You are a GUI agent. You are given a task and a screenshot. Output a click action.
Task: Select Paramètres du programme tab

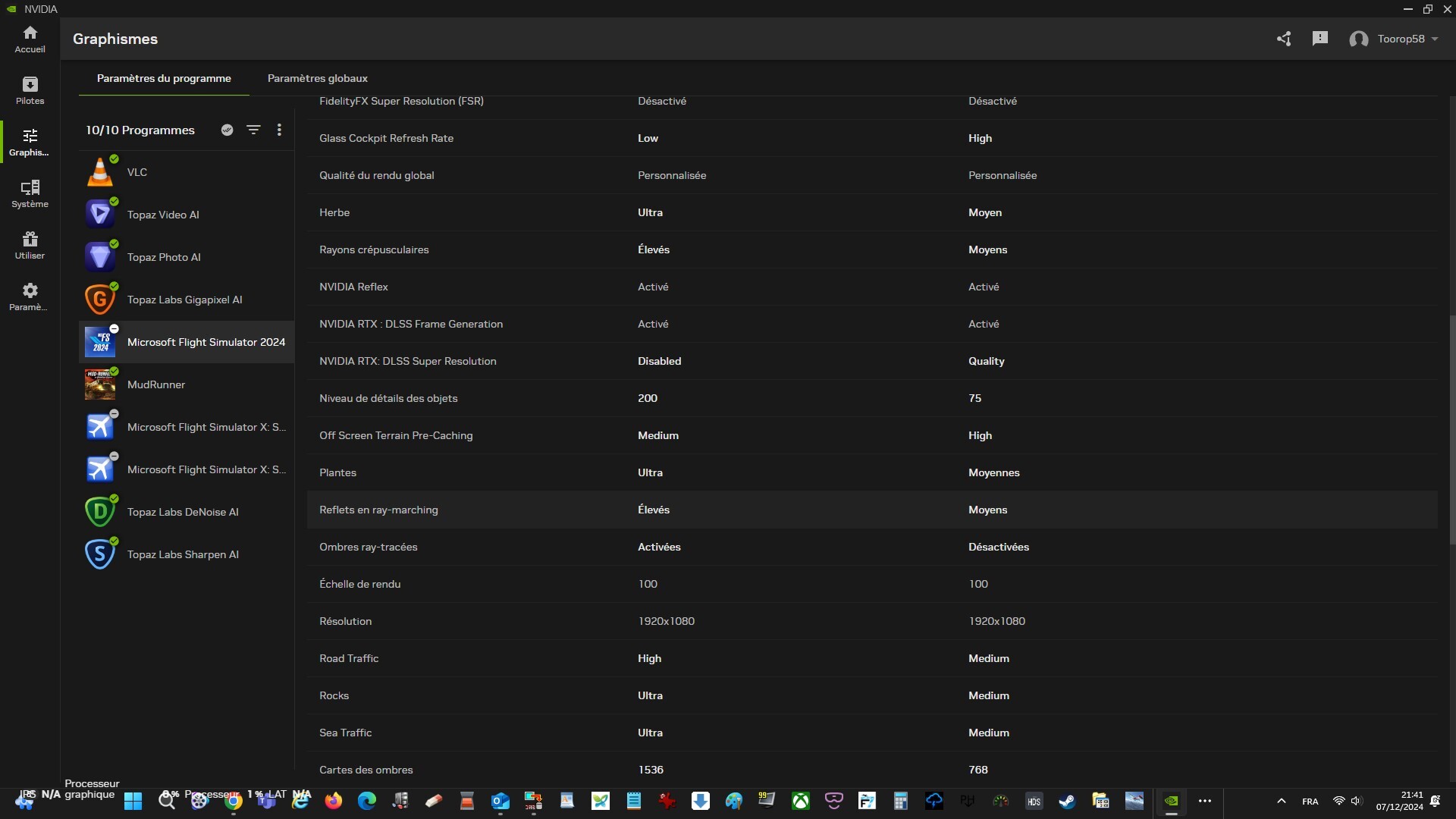pos(164,78)
